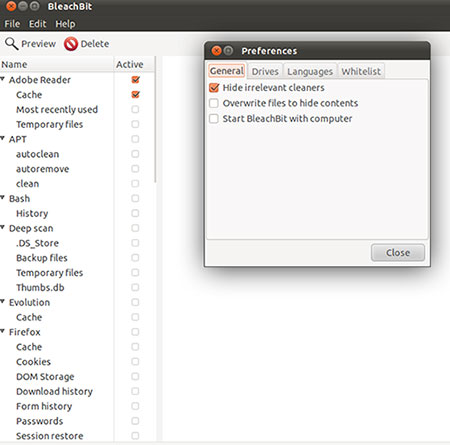Select the Backup files row
This screenshot has width=450, height=445.
click(77, 258)
